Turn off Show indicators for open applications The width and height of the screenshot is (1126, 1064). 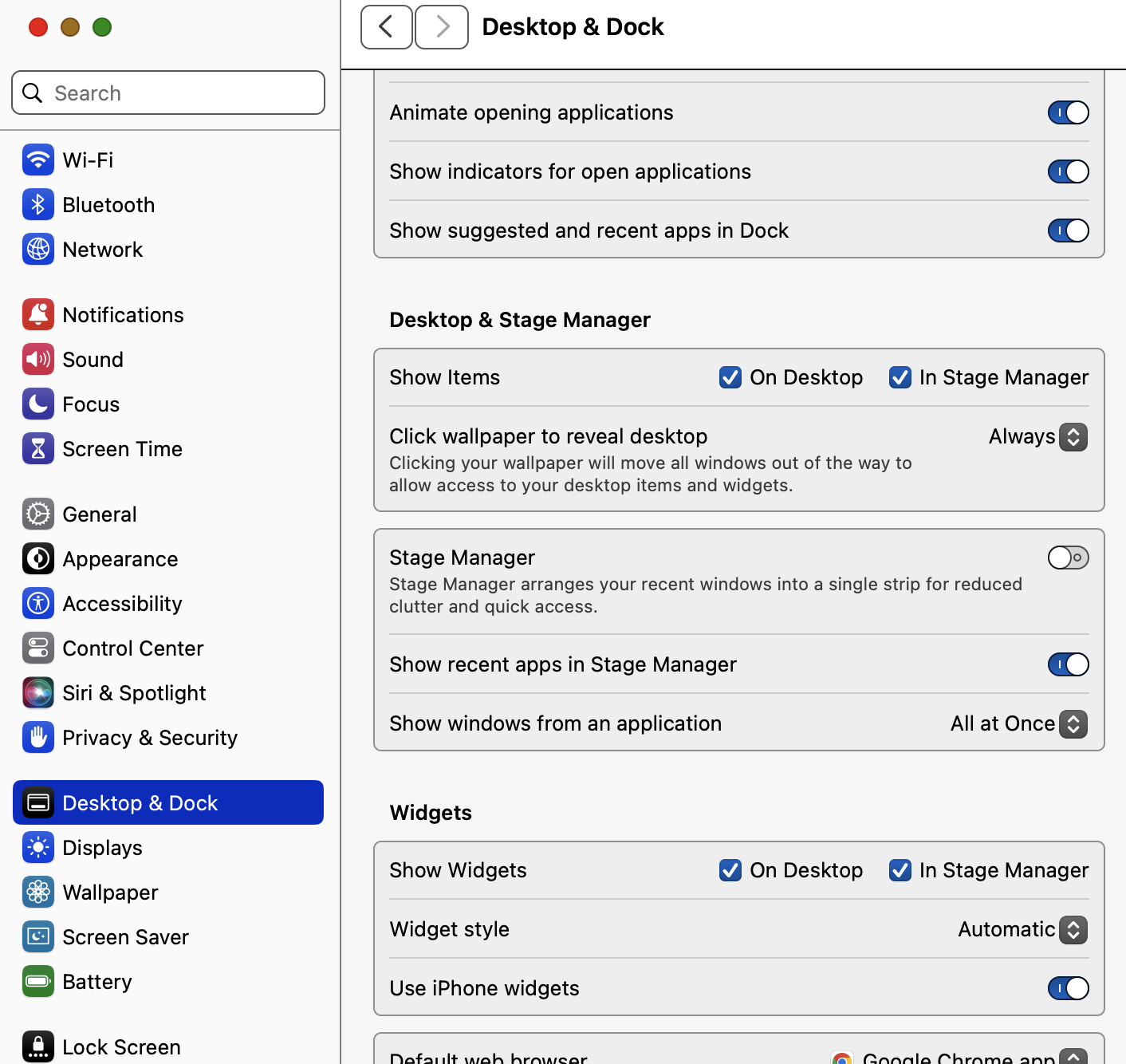tap(1069, 171)
